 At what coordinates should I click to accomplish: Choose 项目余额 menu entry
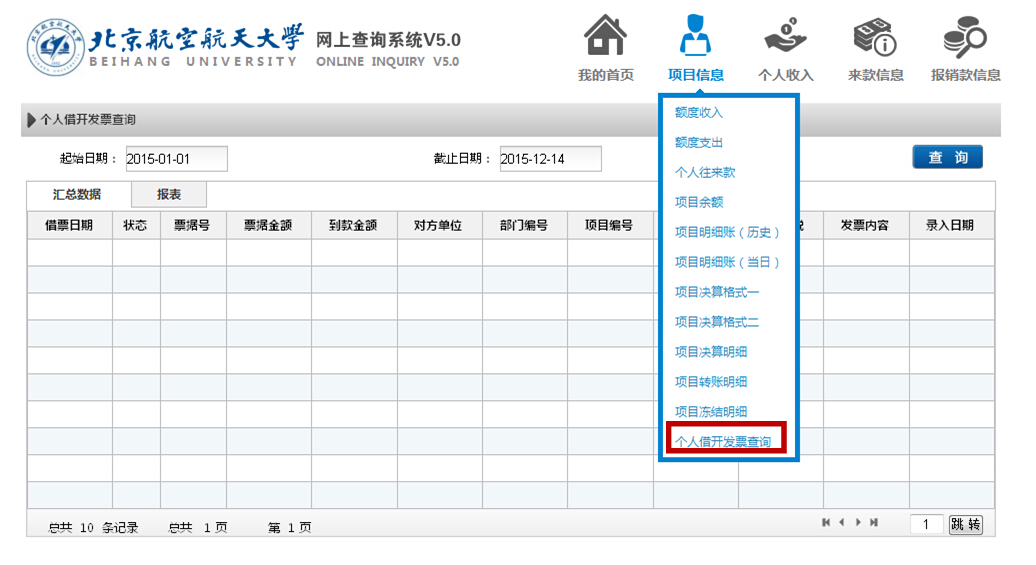[698, 202]
